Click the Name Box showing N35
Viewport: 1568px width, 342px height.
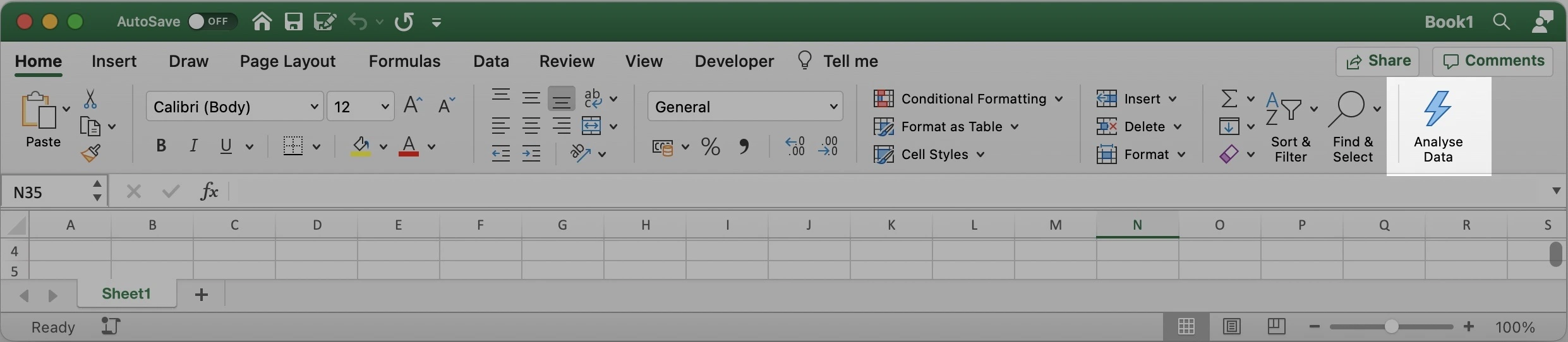[x=47, y=192]
